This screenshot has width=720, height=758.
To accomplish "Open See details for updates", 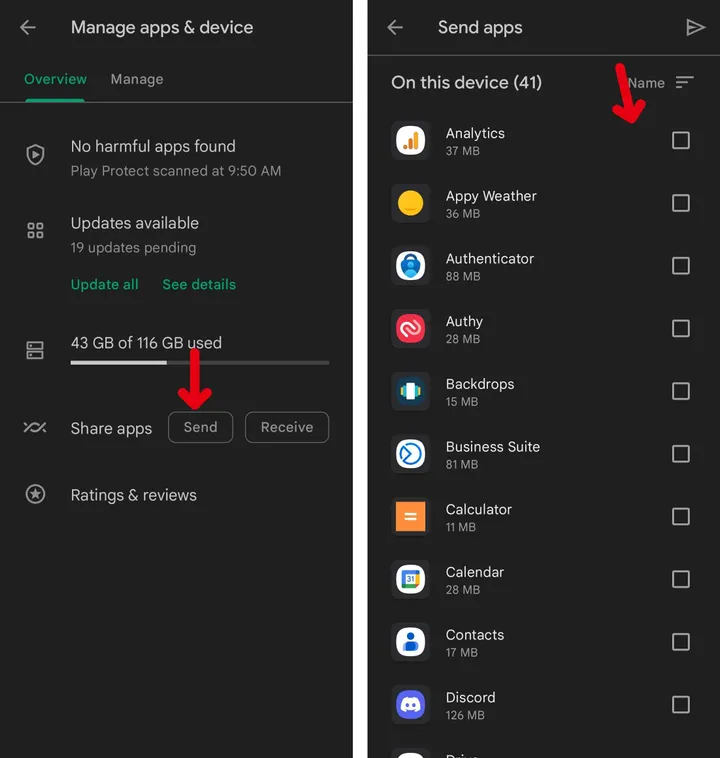I will [199, 284].
